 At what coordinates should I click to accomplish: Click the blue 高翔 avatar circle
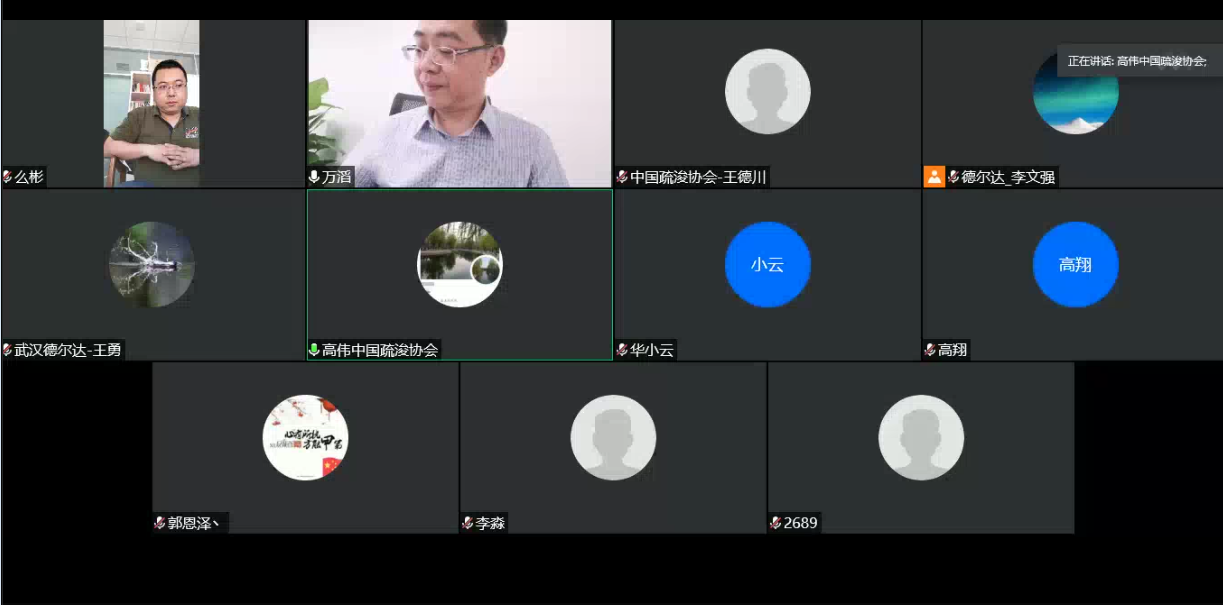(1075, 265)
